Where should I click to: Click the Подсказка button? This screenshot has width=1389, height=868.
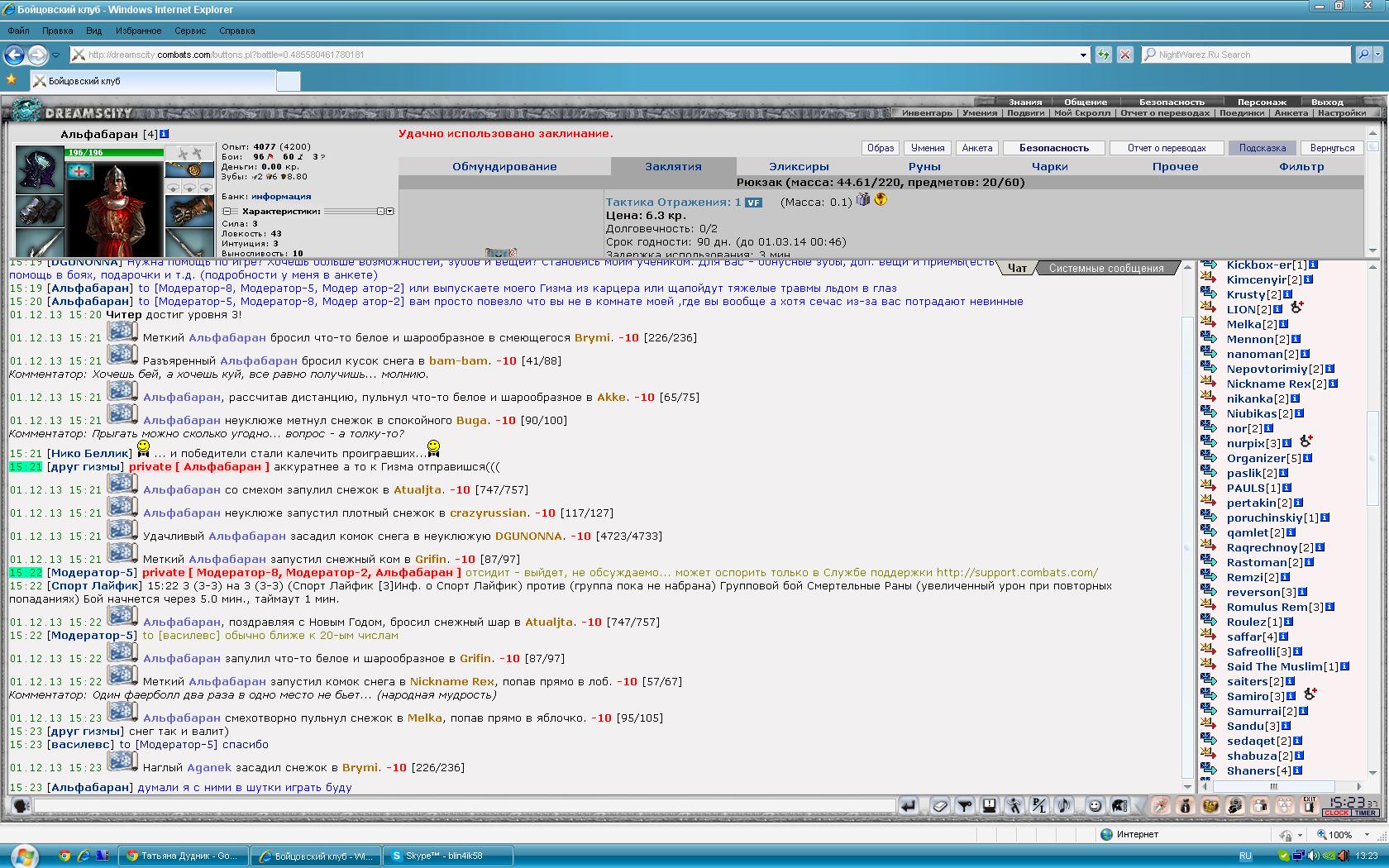click(x=1263, y=148)
